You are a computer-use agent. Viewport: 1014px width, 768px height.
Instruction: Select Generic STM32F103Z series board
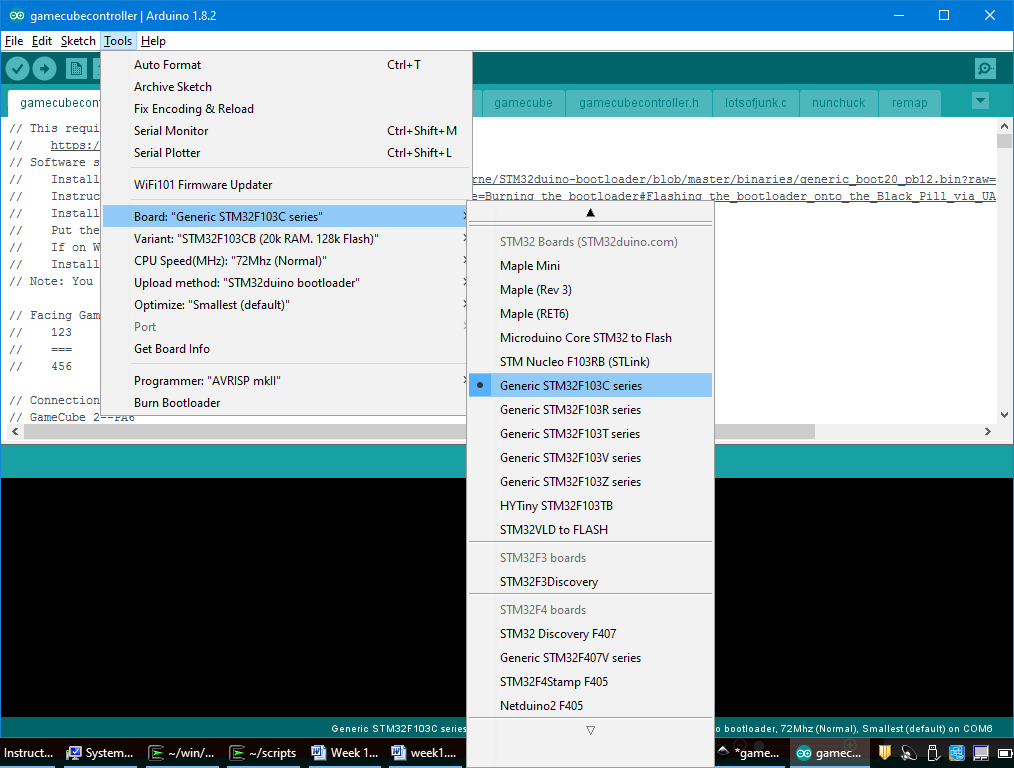(590, 481)
